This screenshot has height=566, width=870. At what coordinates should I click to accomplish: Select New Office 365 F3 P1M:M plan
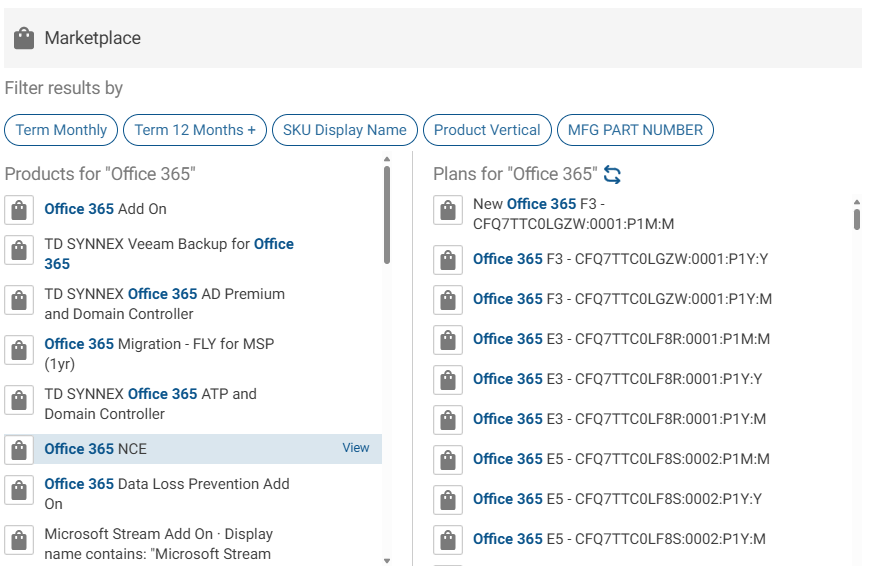click(574, 214)
